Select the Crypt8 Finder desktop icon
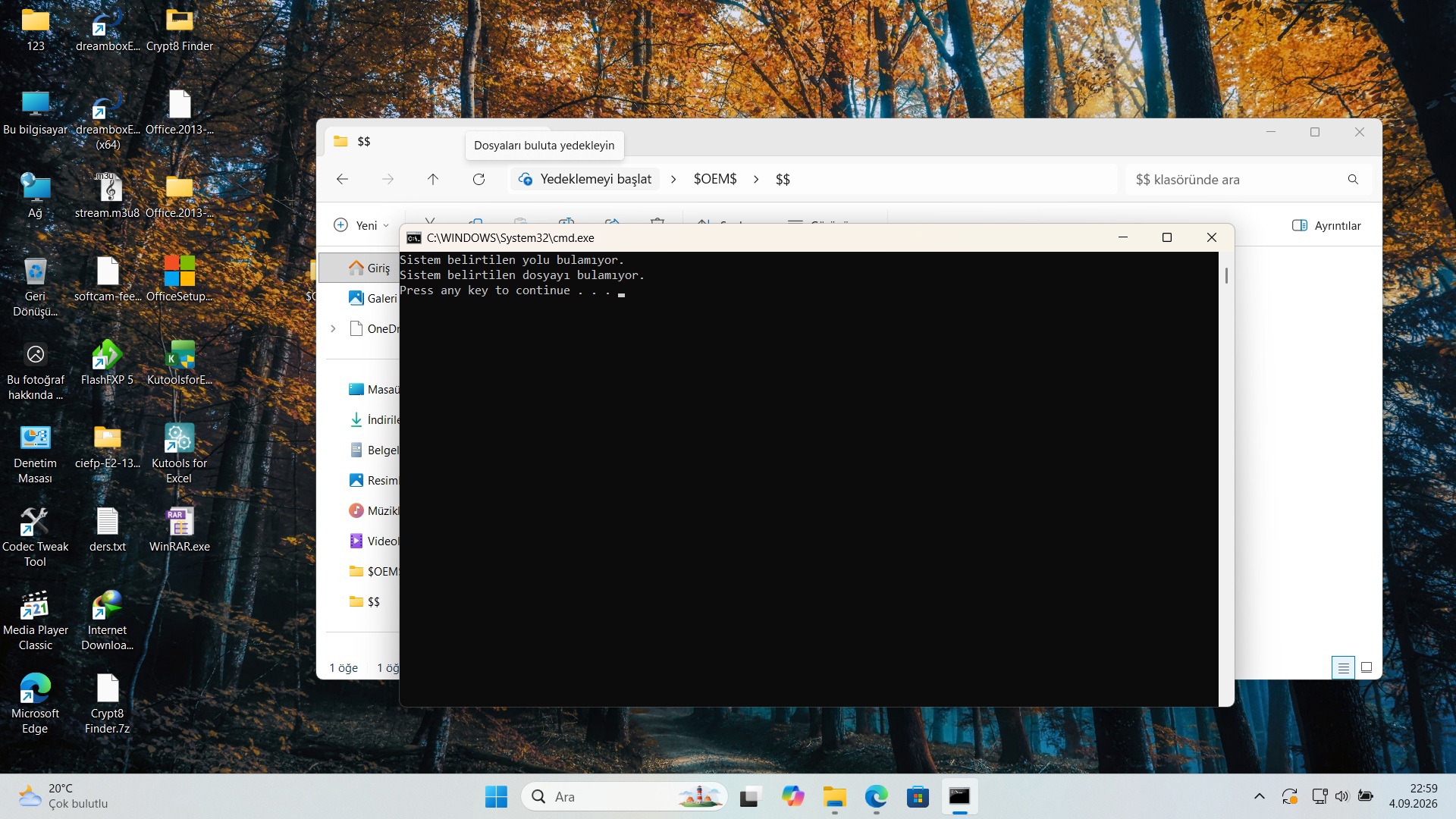This screenshot has height=819, width=1456. point(180,29)
